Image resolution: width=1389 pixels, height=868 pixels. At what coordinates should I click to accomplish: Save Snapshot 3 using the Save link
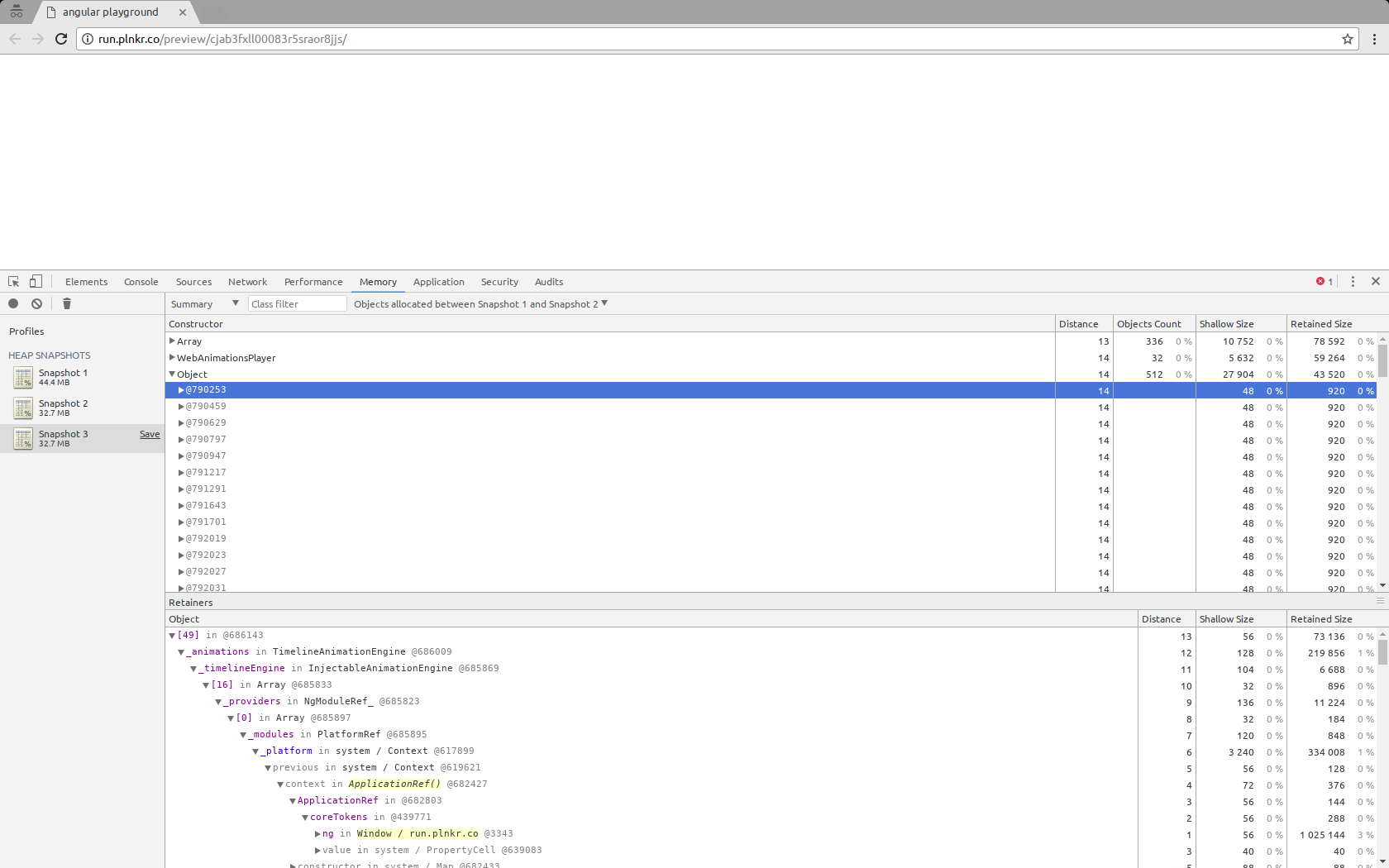click(x=149, y=434)
